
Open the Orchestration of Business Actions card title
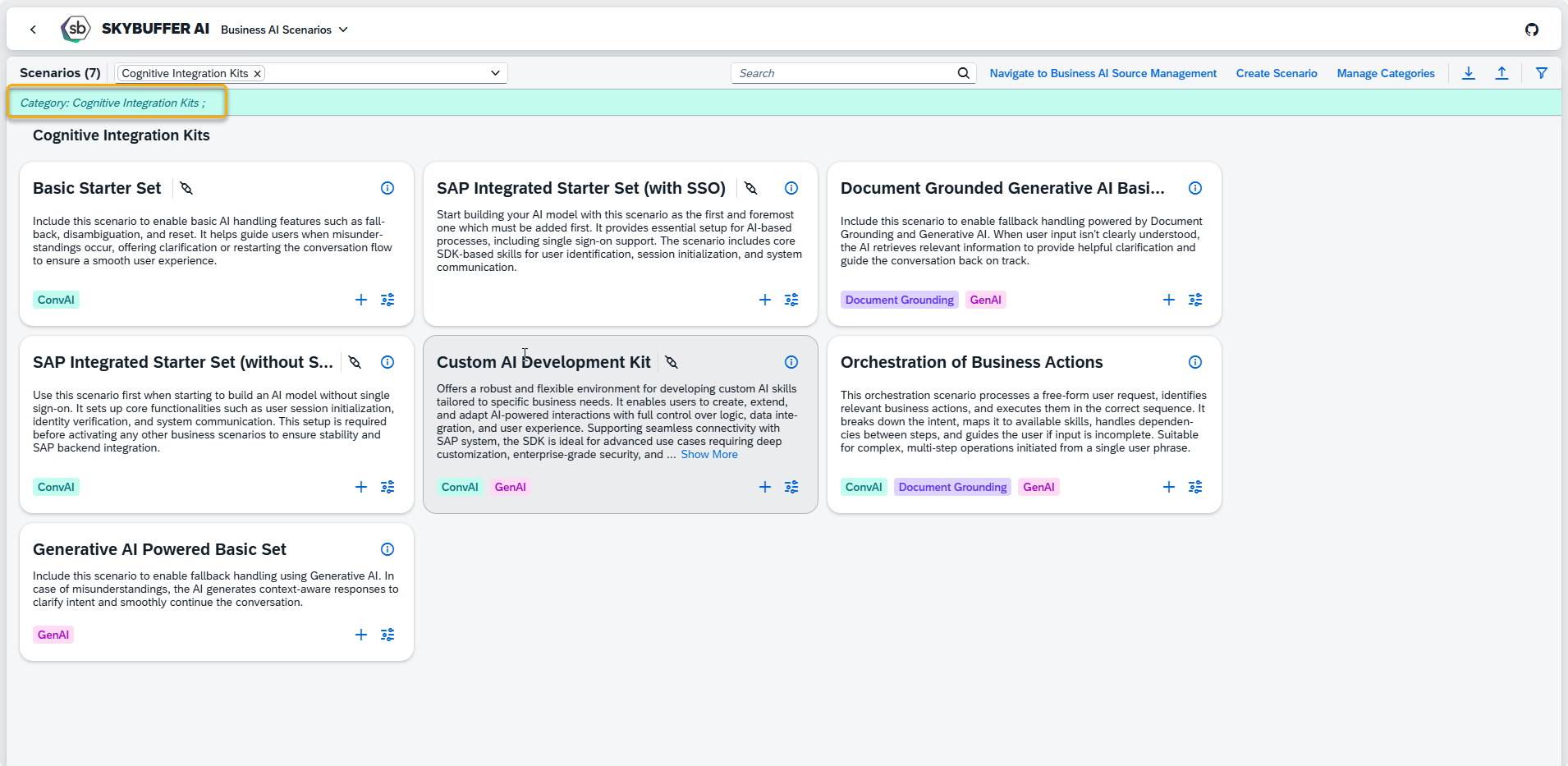(971, 362)
